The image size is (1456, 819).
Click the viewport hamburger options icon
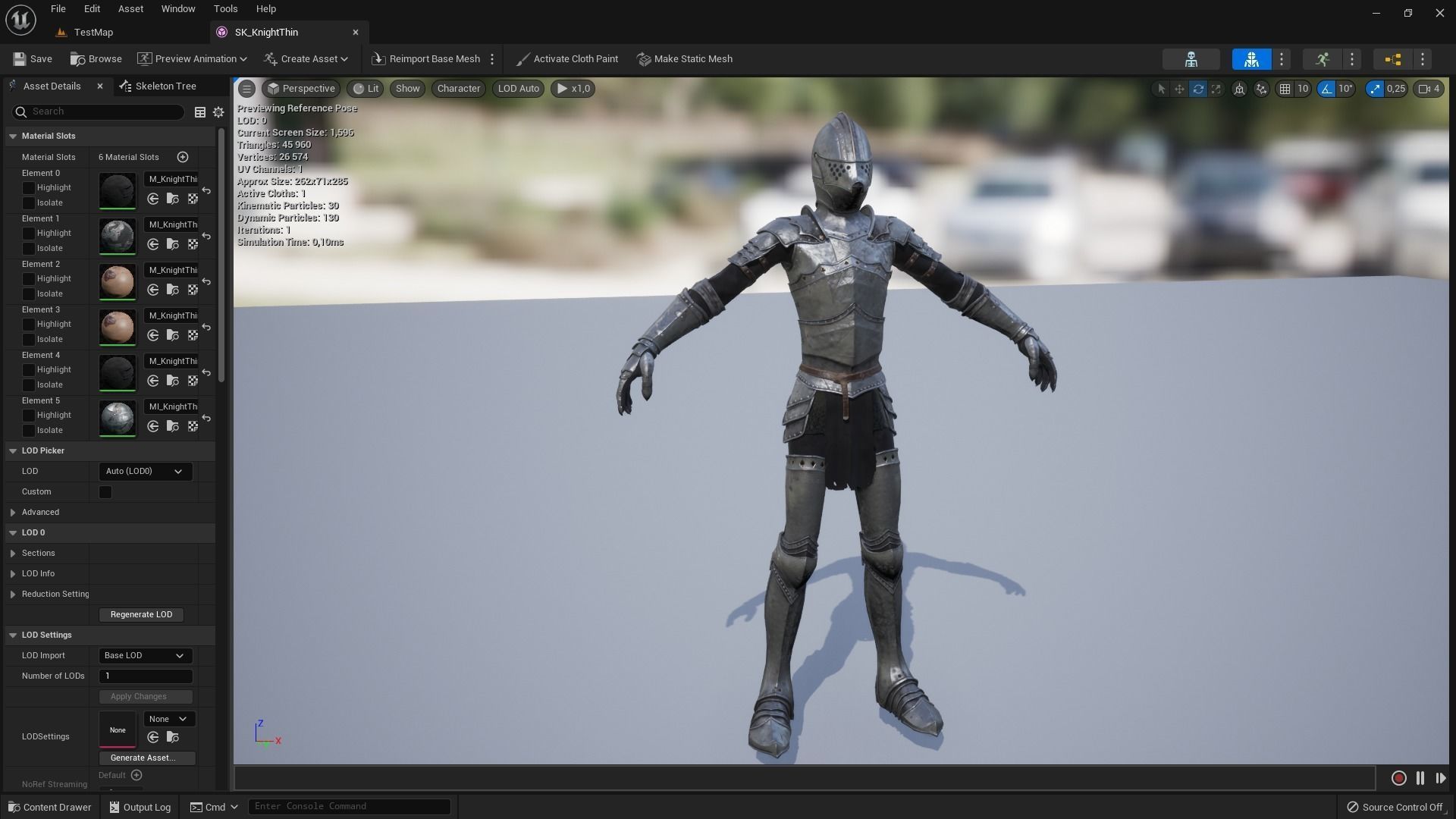click(246, 89)
